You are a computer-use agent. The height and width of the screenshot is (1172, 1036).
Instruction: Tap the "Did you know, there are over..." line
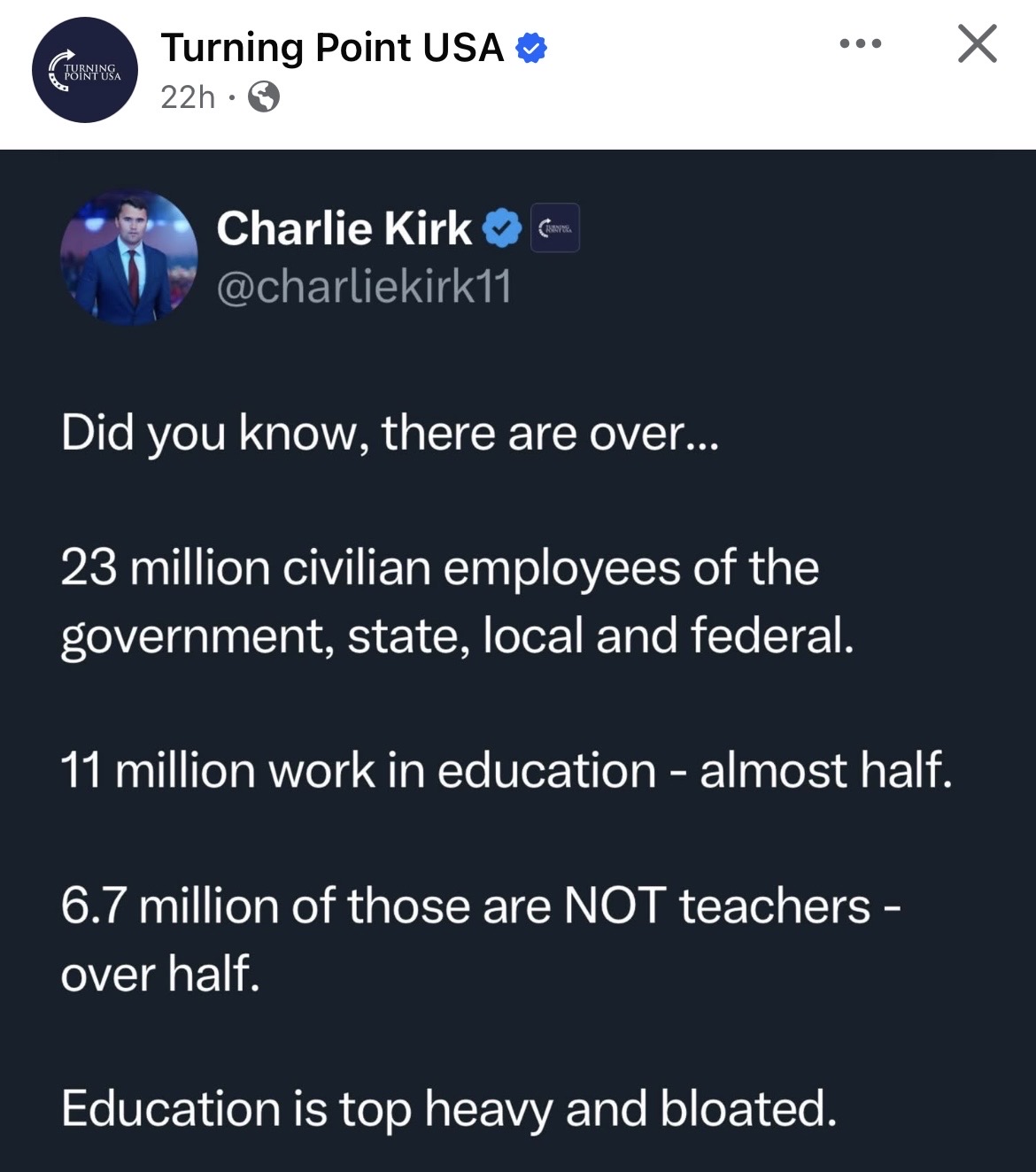coord(390,435)
